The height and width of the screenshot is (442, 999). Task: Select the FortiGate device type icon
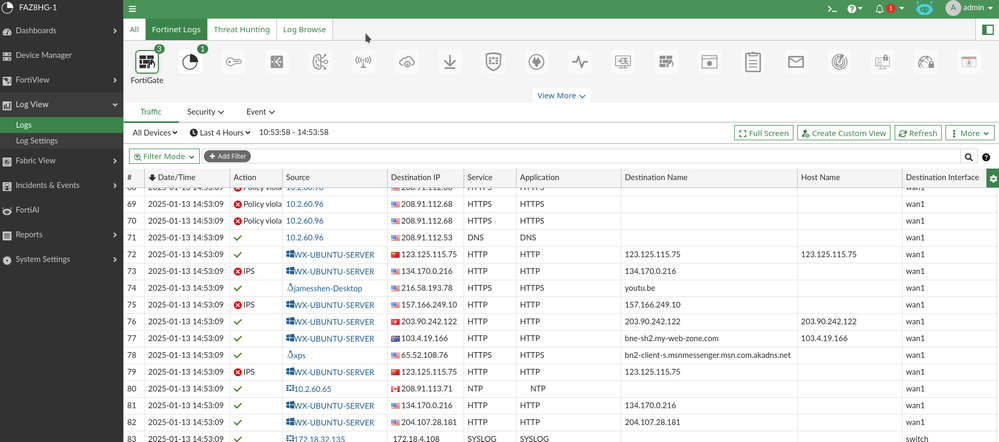[147, 63]
